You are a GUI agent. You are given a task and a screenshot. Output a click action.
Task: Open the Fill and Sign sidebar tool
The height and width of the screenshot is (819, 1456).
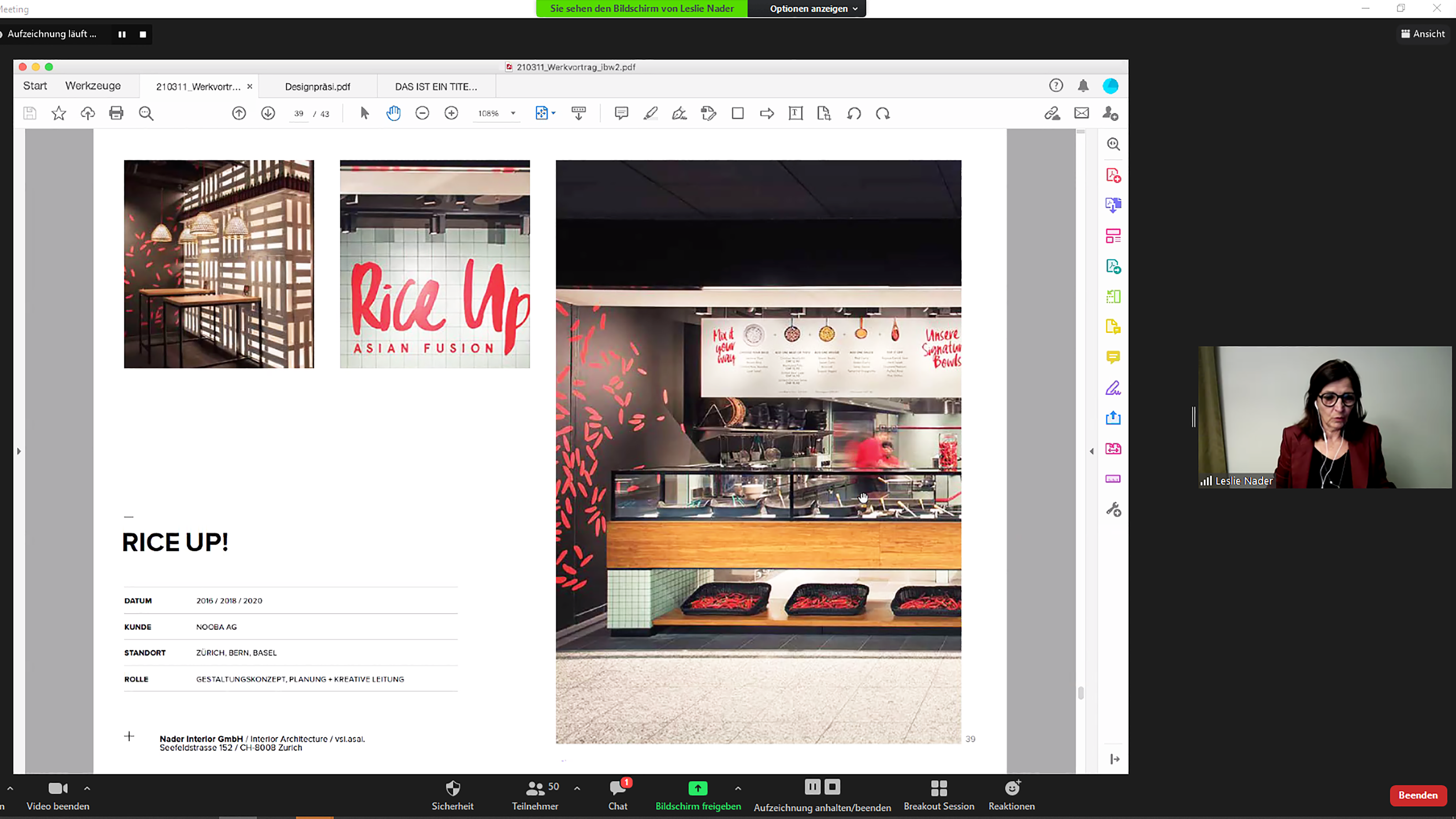click(x=1113, y=388)
